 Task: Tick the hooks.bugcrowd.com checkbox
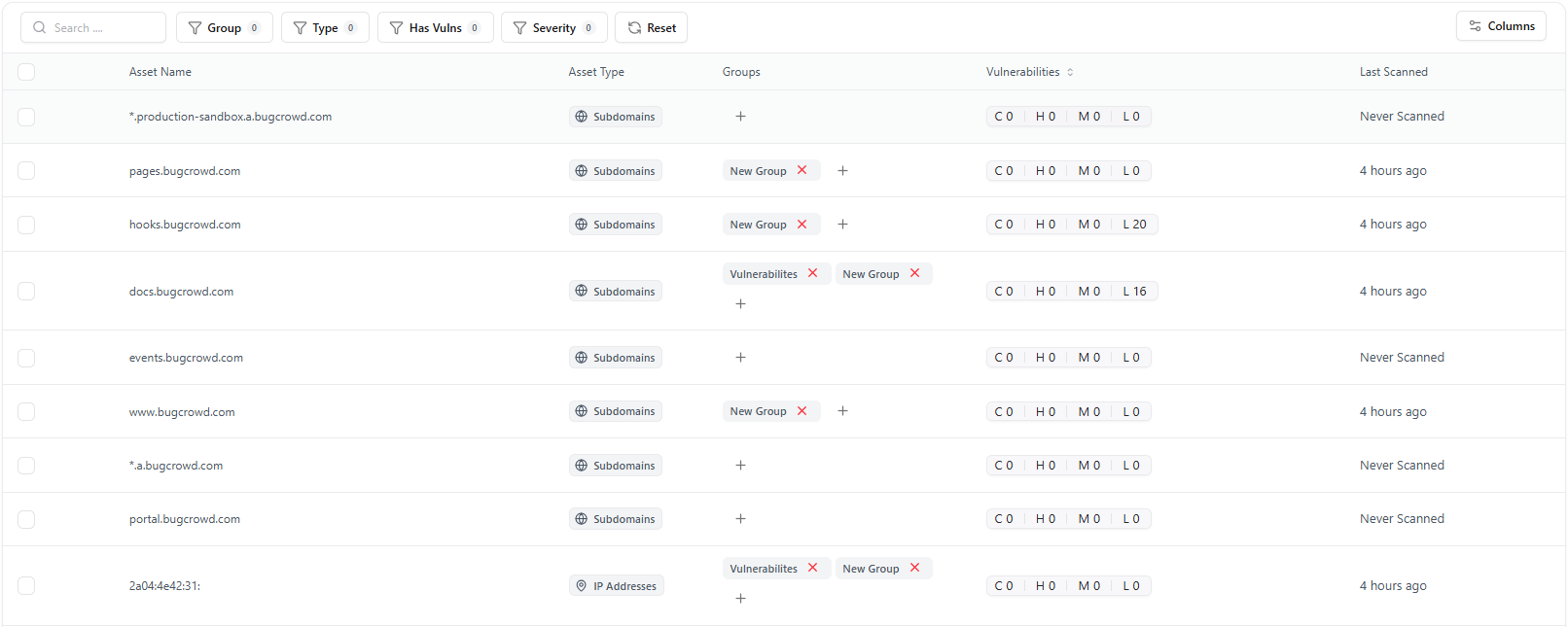pyautogui.click(x=26, y=225)
